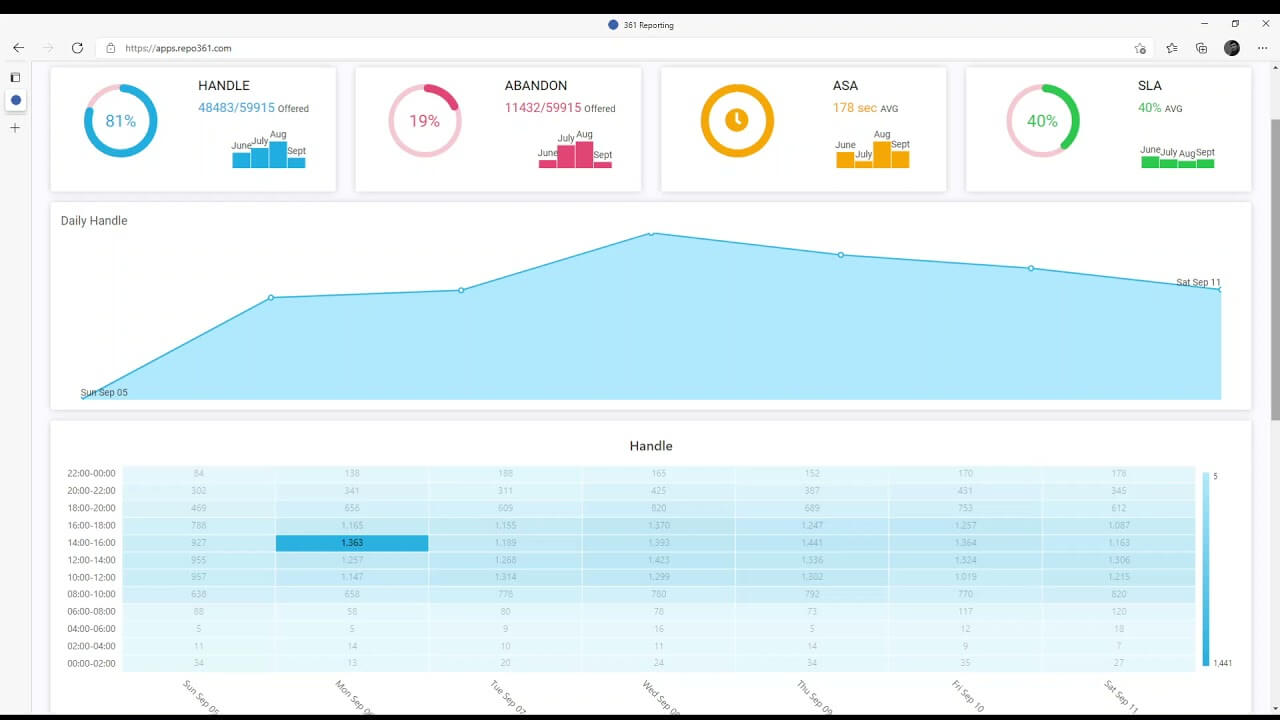Click the Handle heatmap title

pos(651,446)
